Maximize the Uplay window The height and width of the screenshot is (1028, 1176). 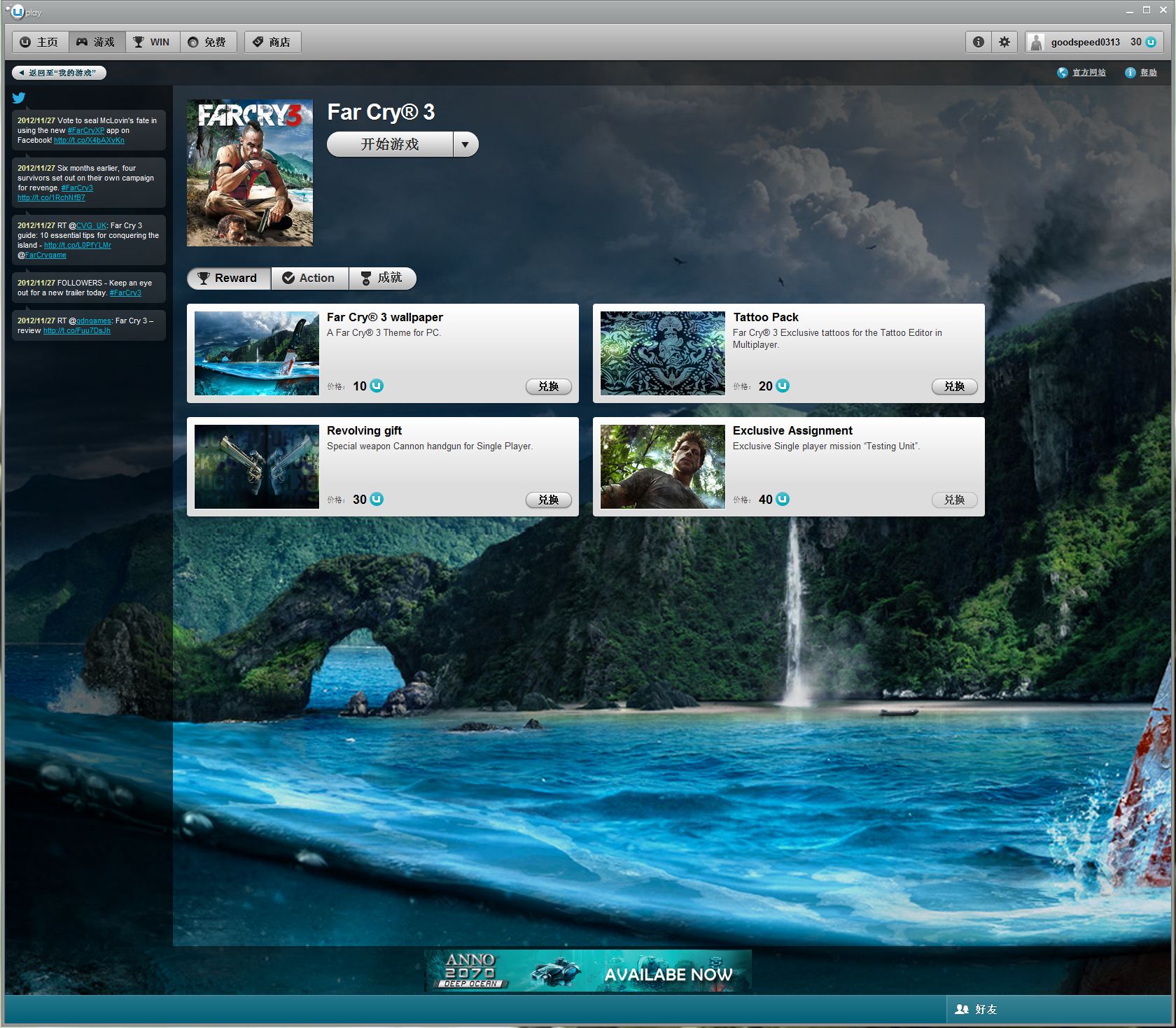click(x=1147, y=10)
